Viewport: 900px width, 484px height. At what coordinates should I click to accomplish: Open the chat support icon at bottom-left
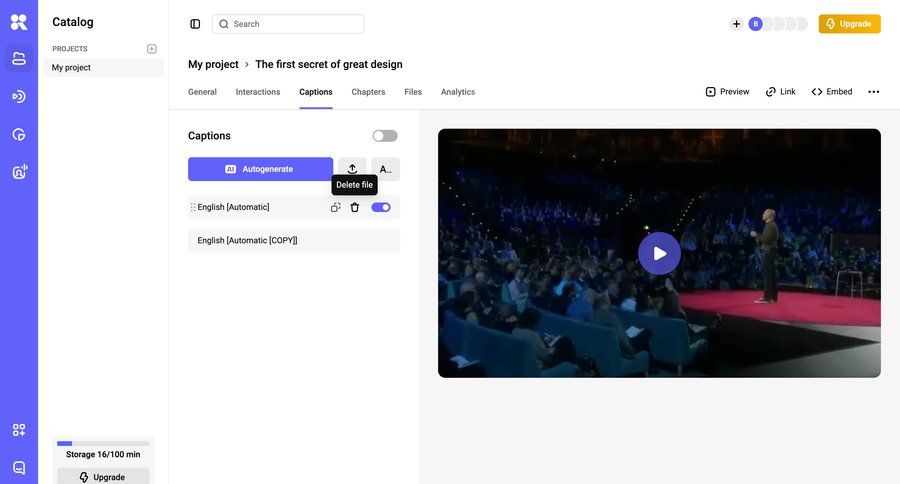19,467
